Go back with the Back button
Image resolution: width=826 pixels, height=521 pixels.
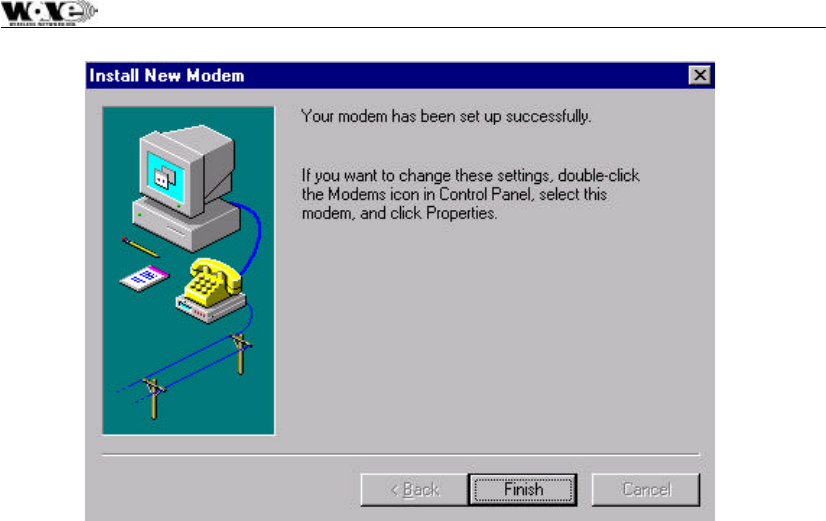[414, 489]
